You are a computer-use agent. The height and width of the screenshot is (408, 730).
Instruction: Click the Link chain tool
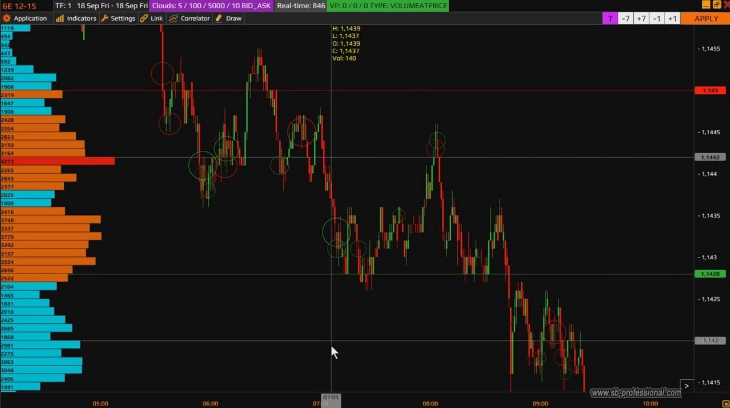(x=152, y=18)
